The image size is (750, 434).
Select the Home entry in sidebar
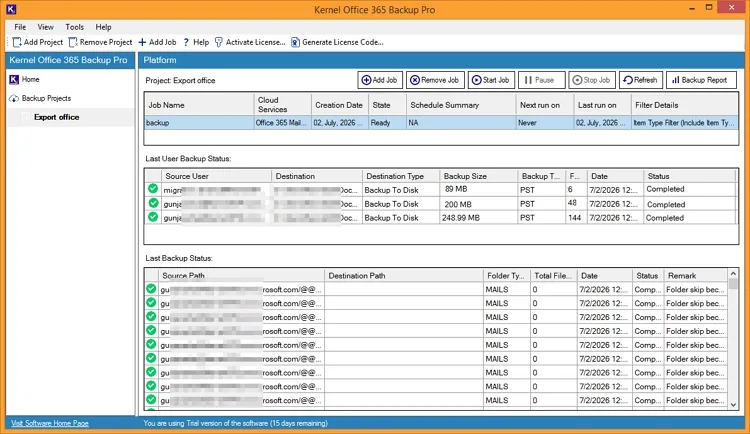[31, 79]
